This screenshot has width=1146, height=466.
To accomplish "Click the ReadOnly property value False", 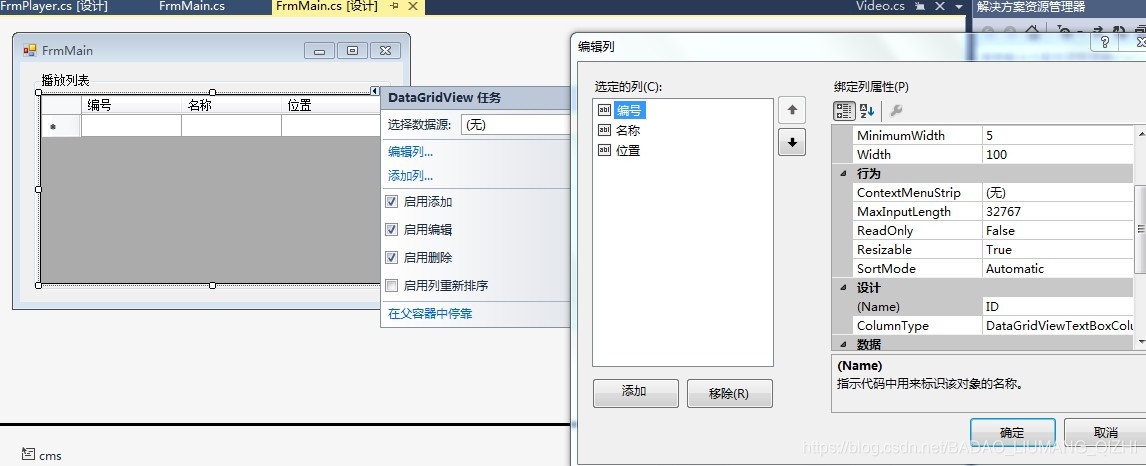I will (1058, 231).
